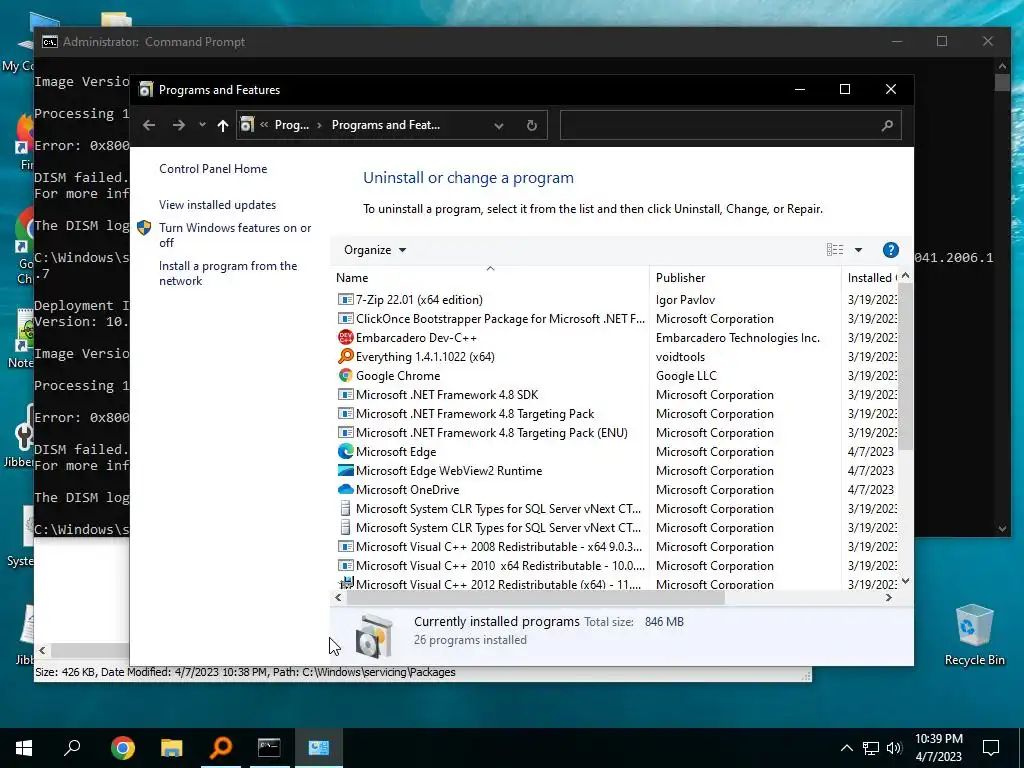Click Igor Pavlov publisher cell
Screen dimensions: 1024x768
point(685,300)
